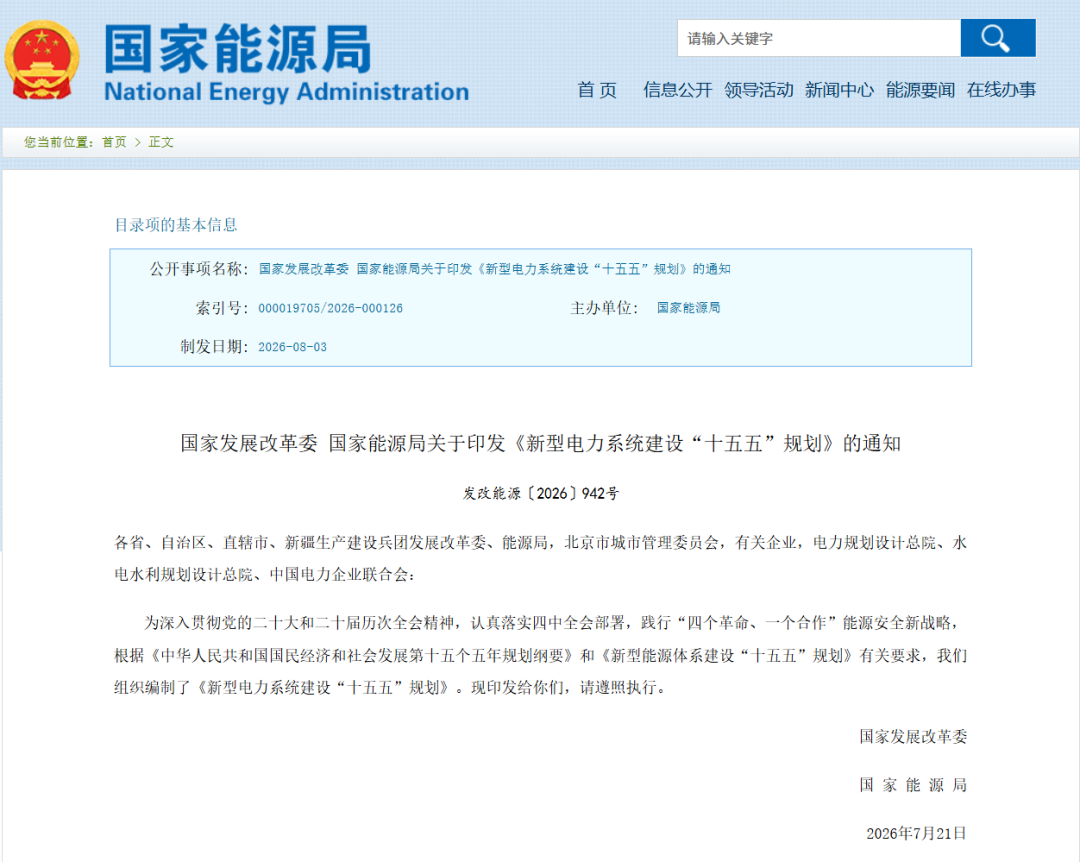This screenshot has width=1080, height=862.
Task: Click document number 发改能源〔2026〕942号
Action: pyautogui.click(x=541, y=493)
